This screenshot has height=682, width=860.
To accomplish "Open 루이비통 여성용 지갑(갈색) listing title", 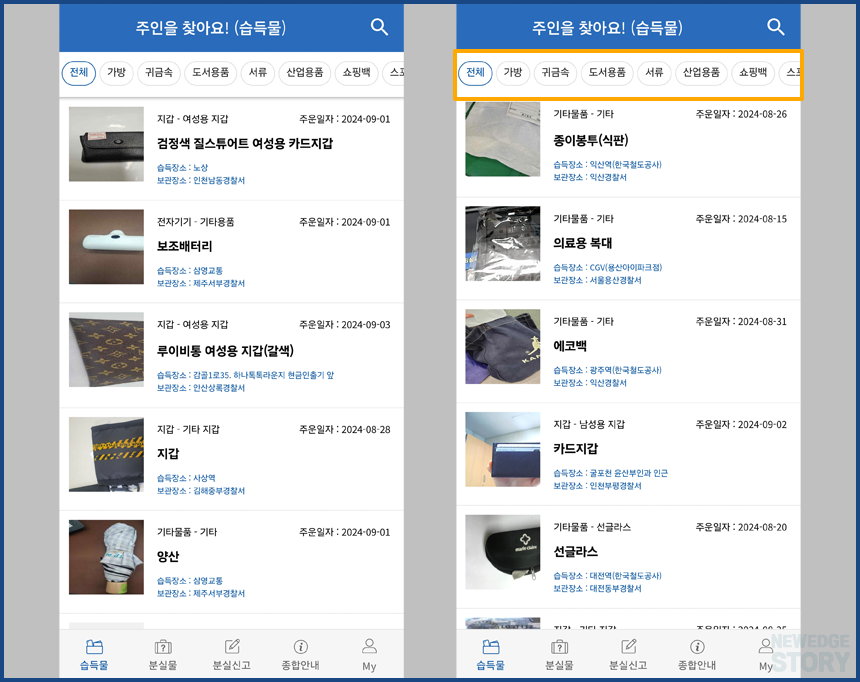I will (x=225, y=351).
